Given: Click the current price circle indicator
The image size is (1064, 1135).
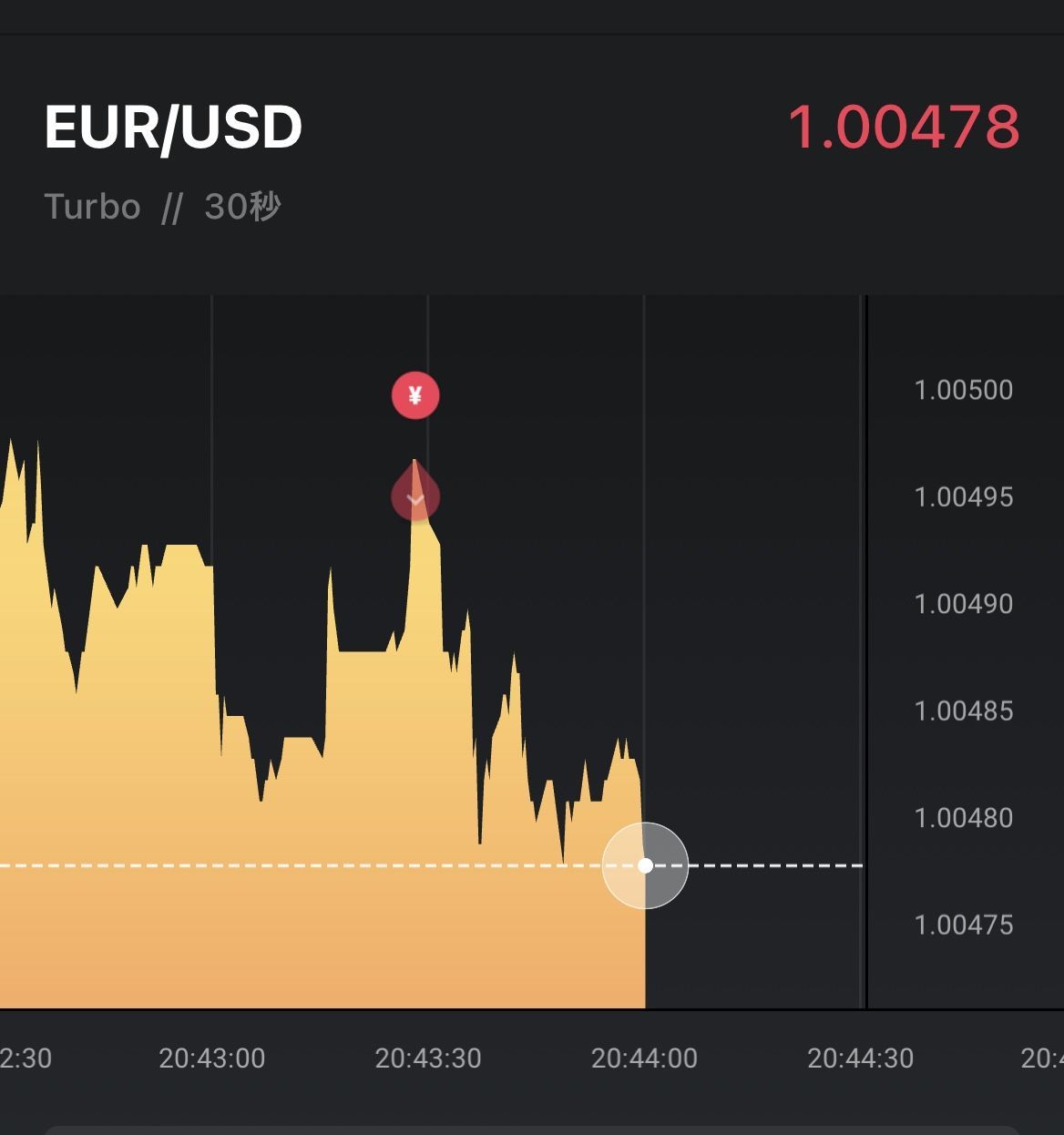Looking at the screenshot, I should (645, 865).
